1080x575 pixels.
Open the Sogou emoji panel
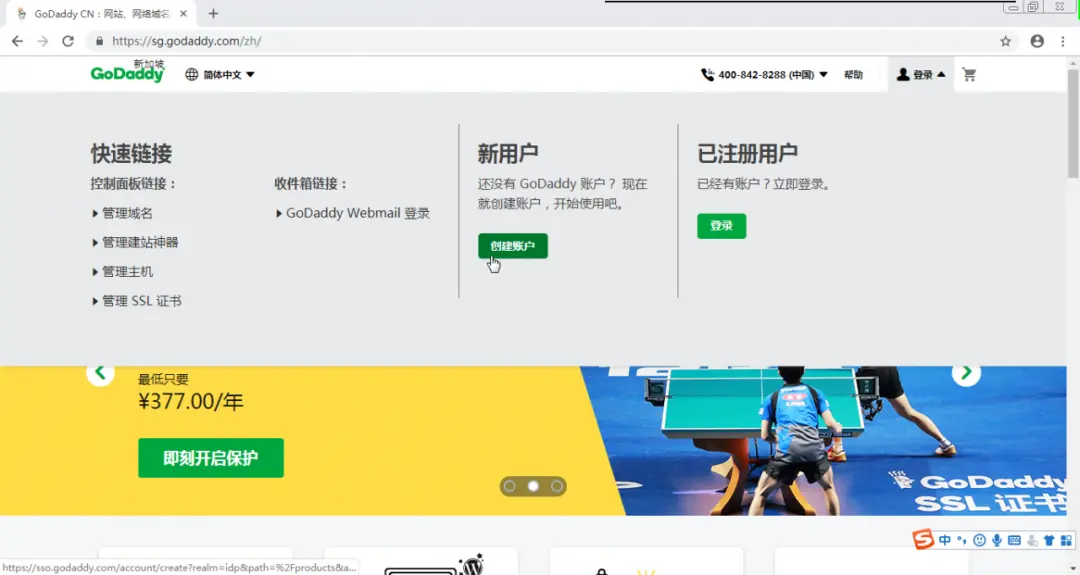click(x=979, y=541)
